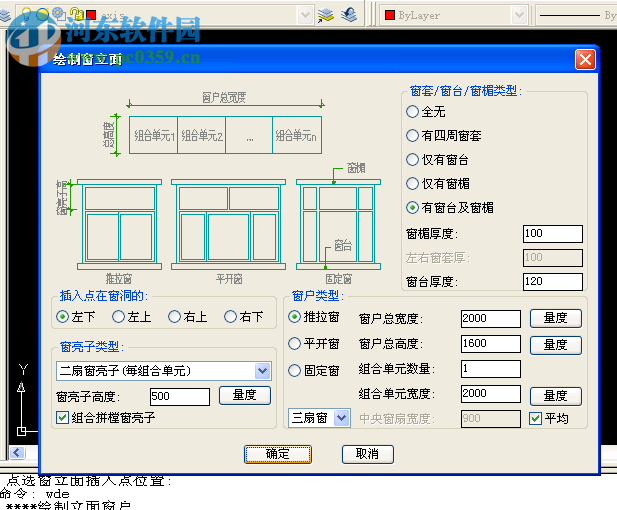Image resolution: width=617 pixels, height=510 pixels.
Task: Click the 组合单元宽度 input field
Action: click(x=491, y=394)
